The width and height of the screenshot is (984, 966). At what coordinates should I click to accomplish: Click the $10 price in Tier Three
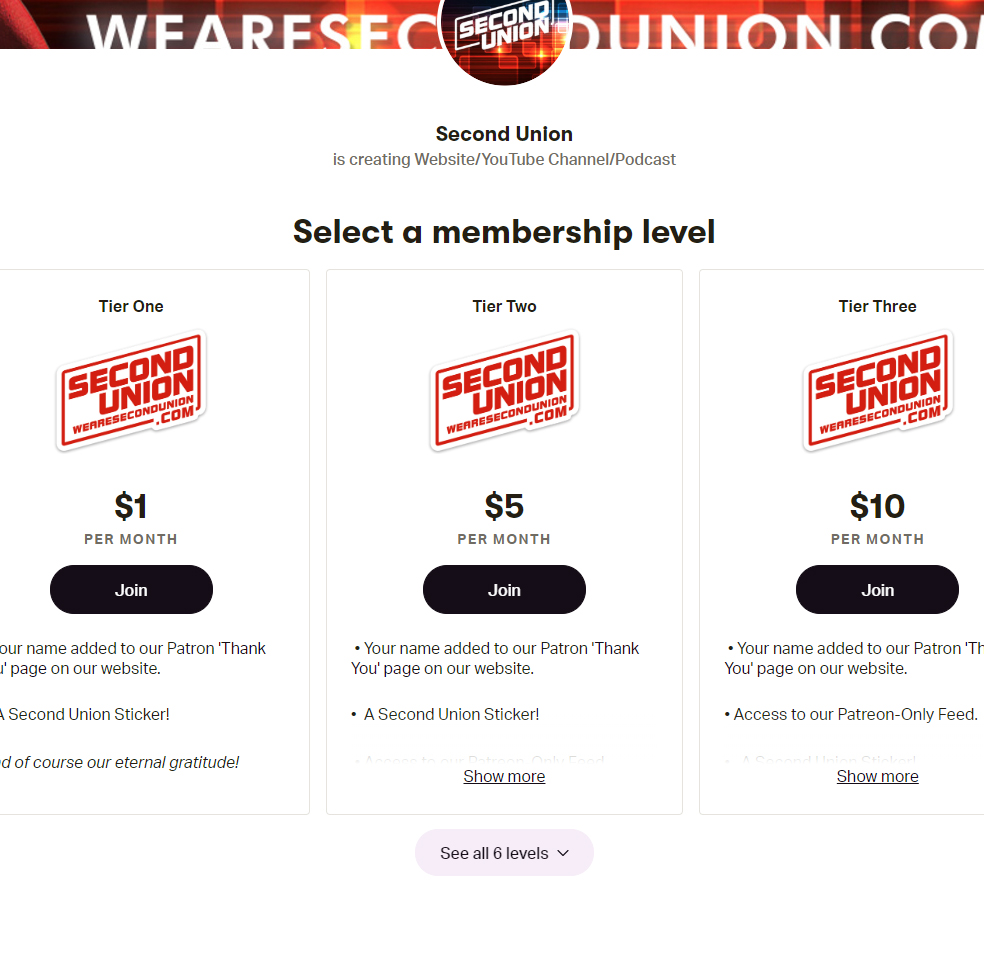pyautogui.click(x=877, y=507)
